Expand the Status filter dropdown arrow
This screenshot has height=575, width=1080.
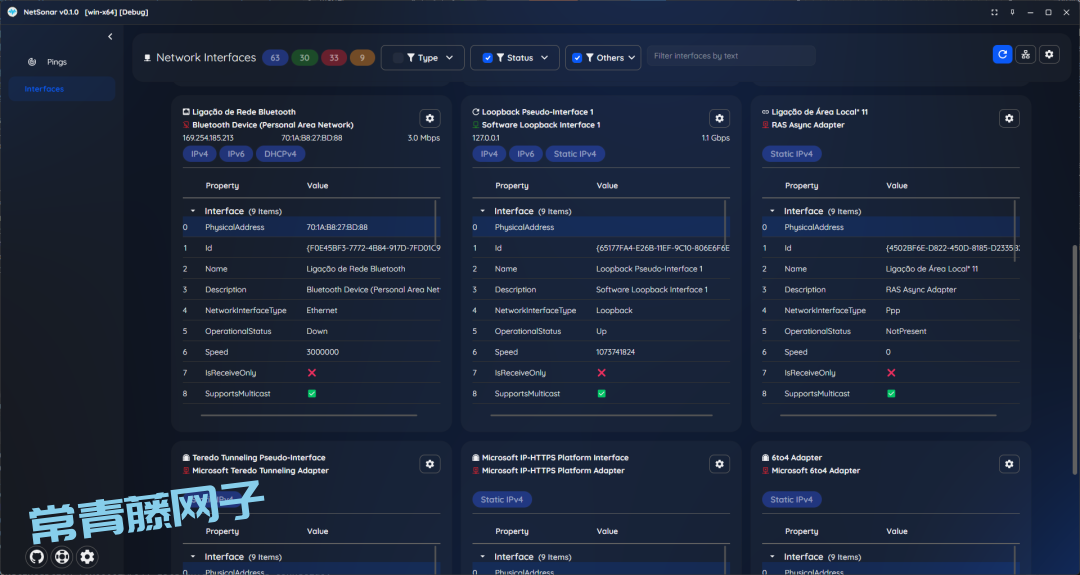[x=545, y=58]
